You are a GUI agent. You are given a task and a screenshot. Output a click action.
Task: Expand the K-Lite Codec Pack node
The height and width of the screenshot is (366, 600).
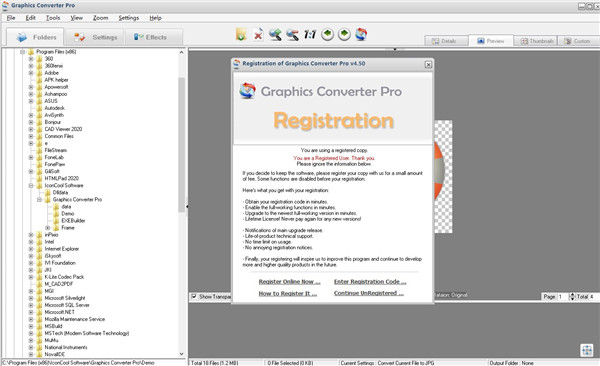coord(31,277)
